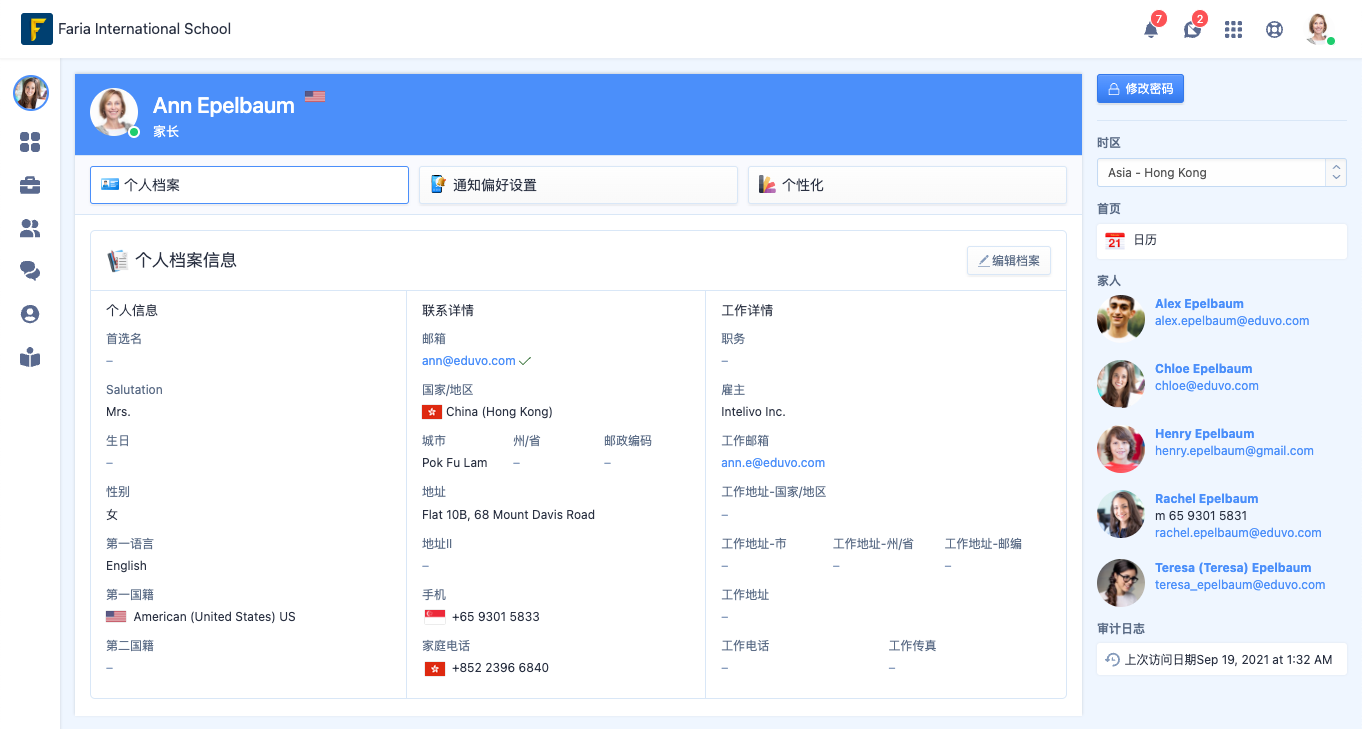Click the calendar icon next to 日历
This screenshot has width=1362, height=729.
click(x=1115, y=241)
